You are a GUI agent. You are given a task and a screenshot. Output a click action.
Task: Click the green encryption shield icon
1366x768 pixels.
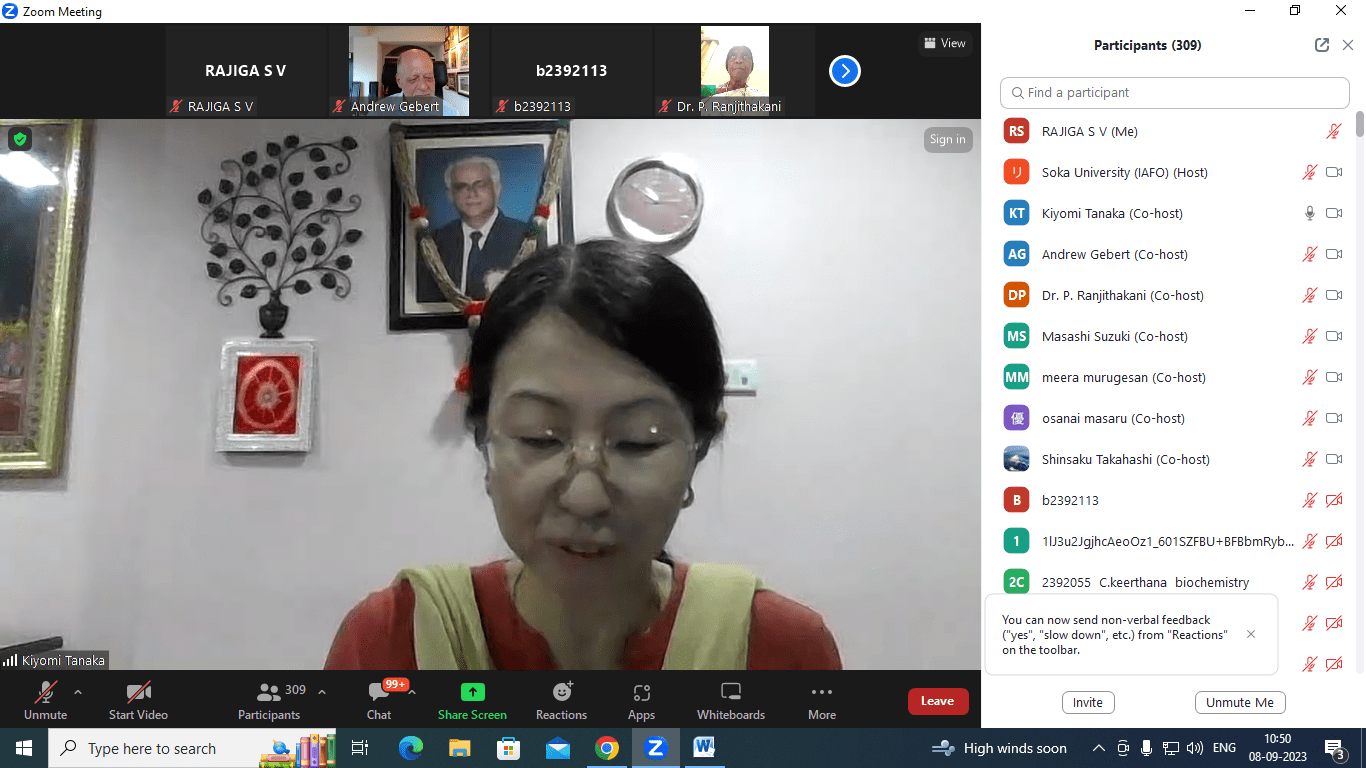click(x=19, y=139)
